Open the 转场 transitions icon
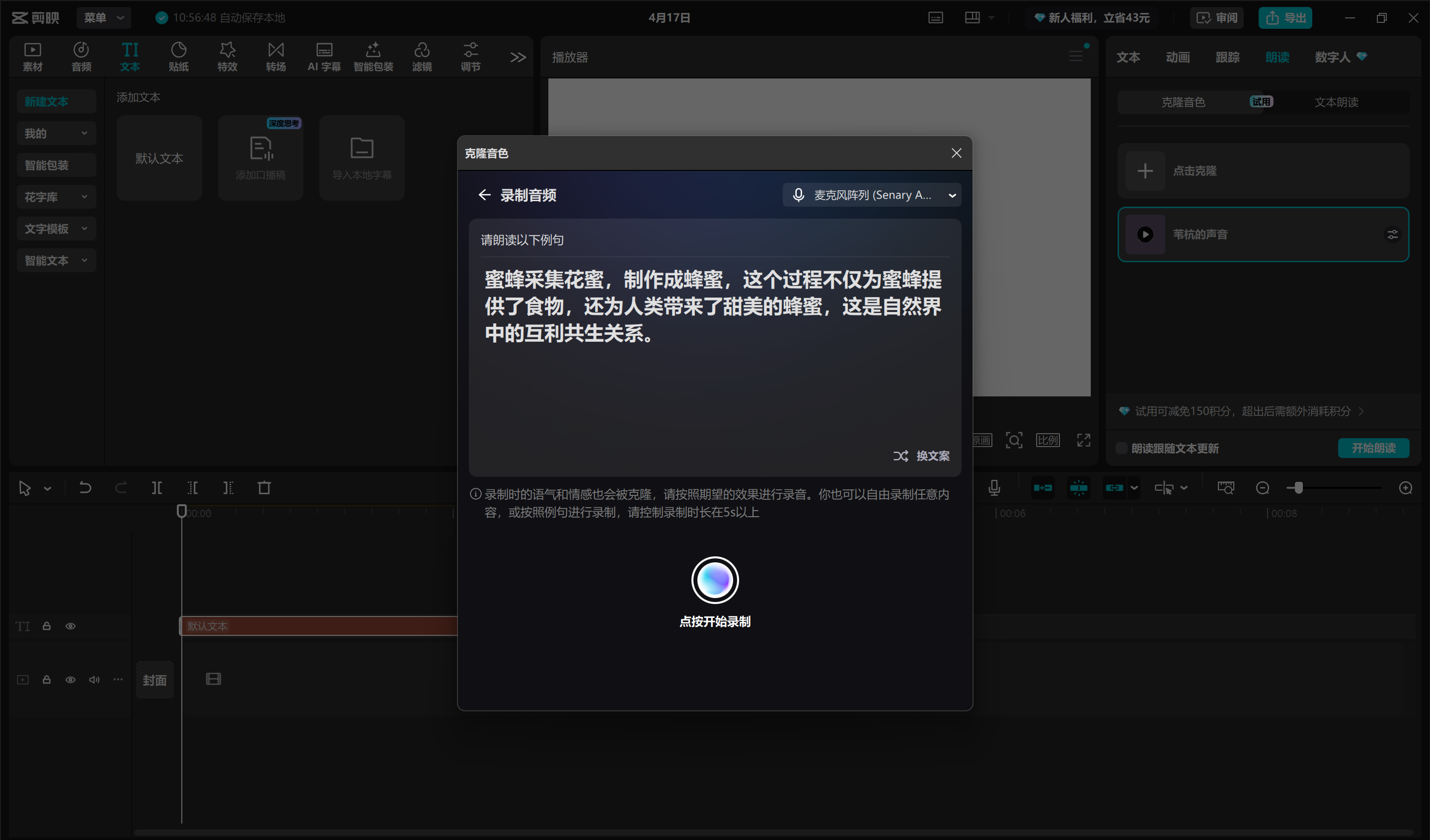Image resolution: width=1430 pixels, height=840 pixels. point(276,56)
